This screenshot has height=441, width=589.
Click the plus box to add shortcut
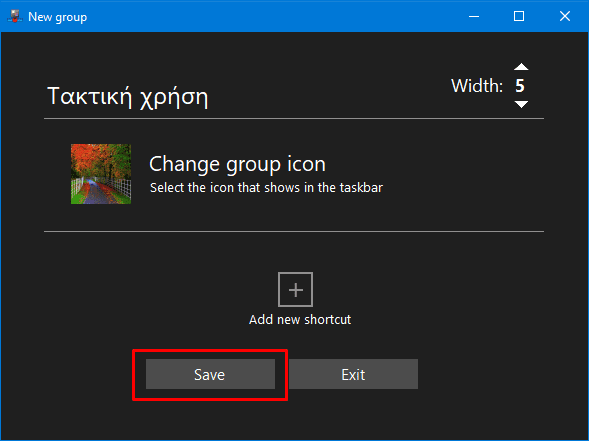[x=295, y=290]
